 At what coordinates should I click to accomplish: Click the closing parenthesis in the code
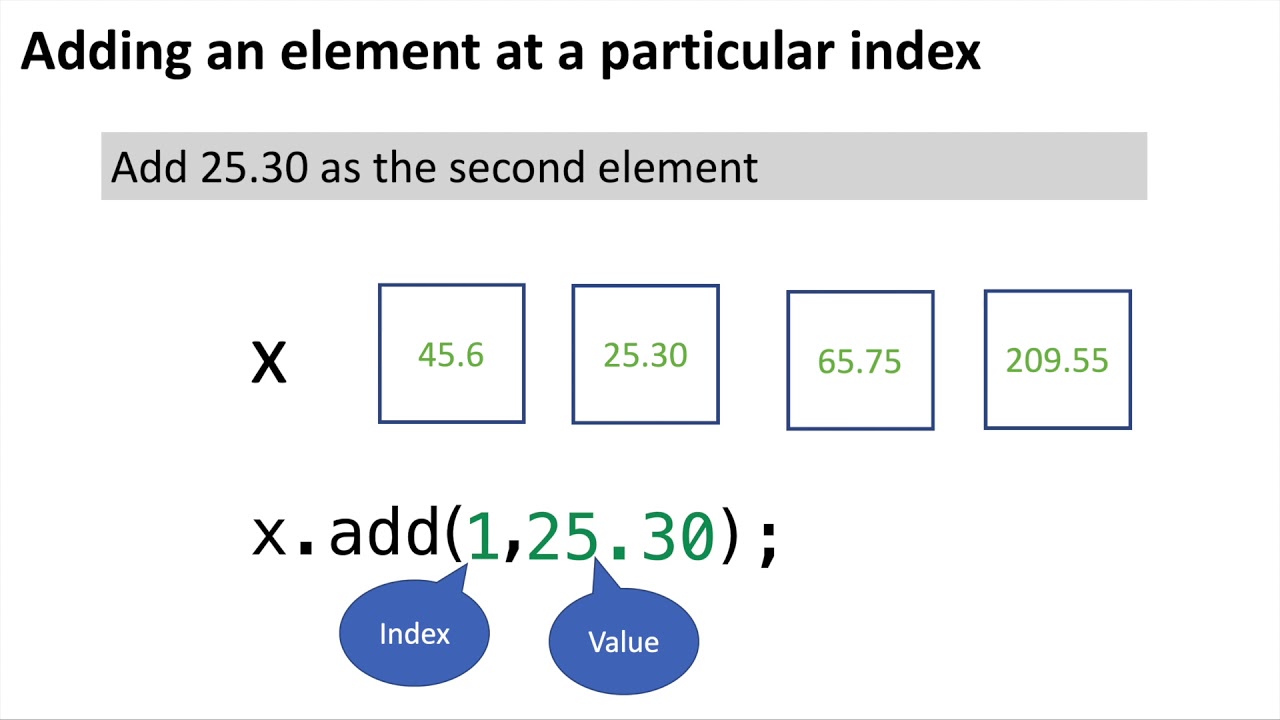click(730, 536)
